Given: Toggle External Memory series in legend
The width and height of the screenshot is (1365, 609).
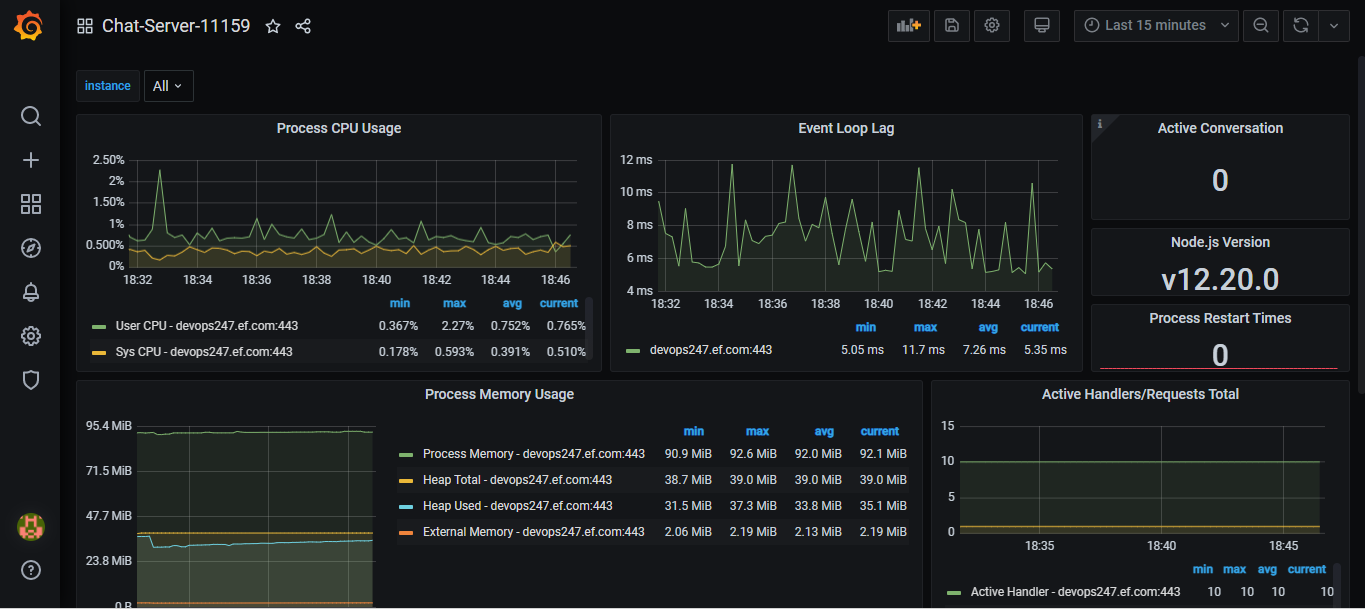Looking at the screenshot, I should coord(533,532).
